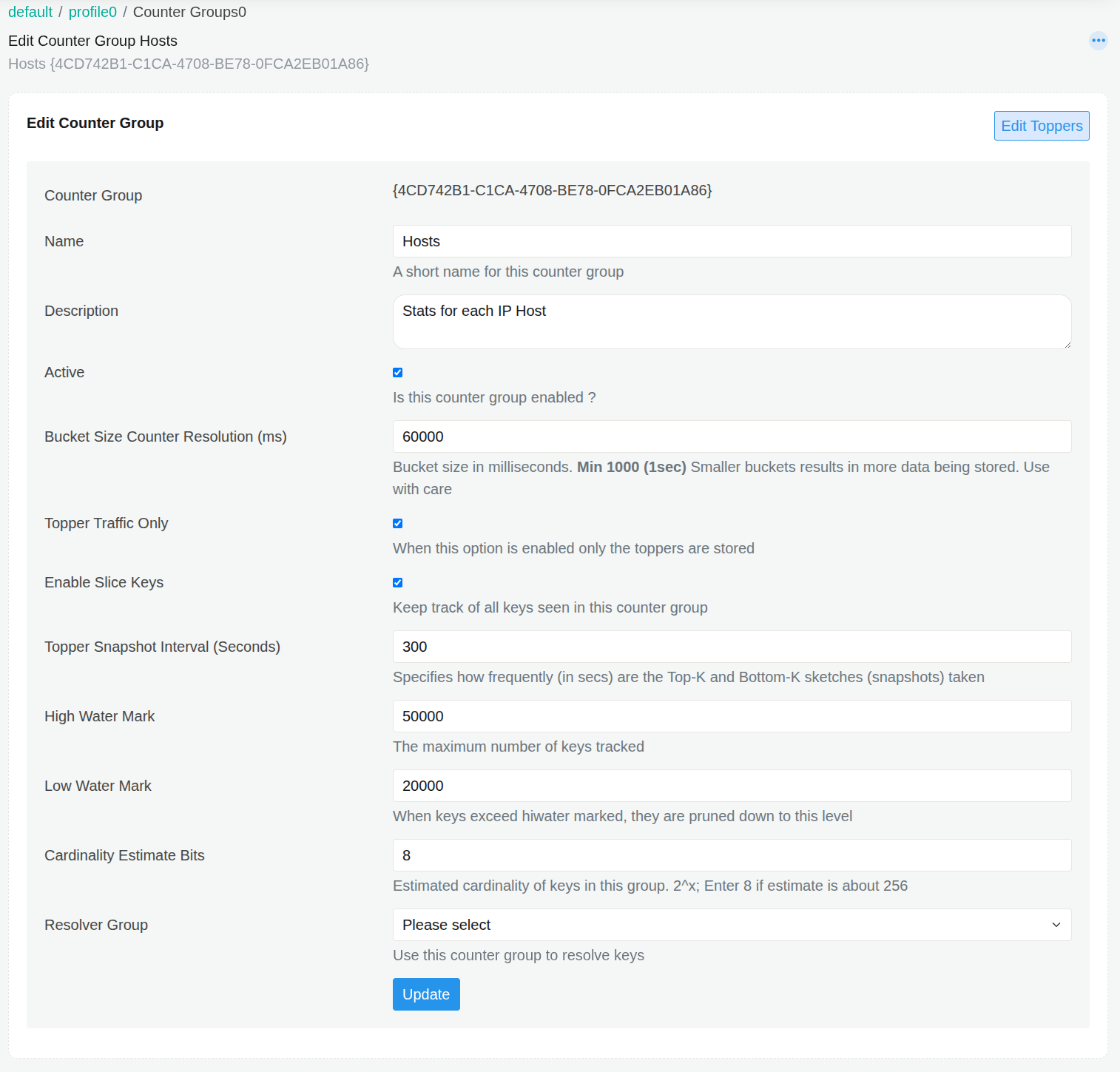Viewport: 1120px width, 1072px height.
Task: Click the 'A short name for this counter group' hint
Action: pos(508,272)
